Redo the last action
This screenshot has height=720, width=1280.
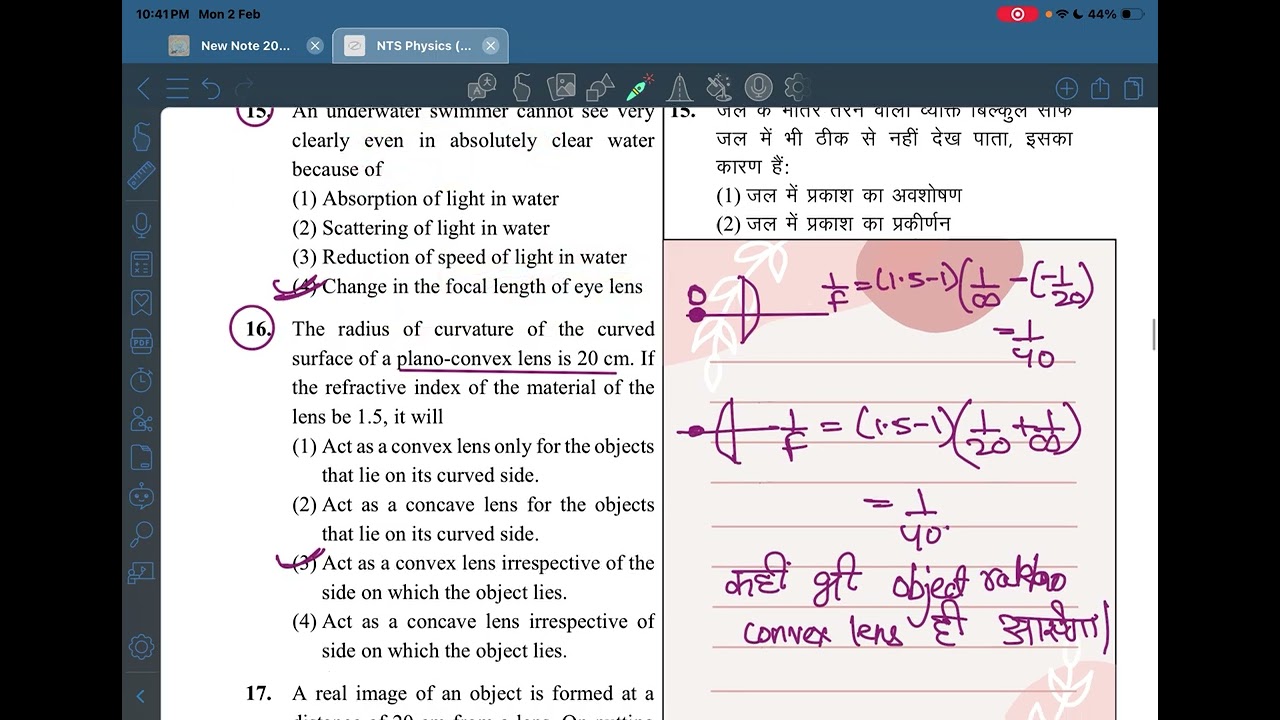pos(244,89)
